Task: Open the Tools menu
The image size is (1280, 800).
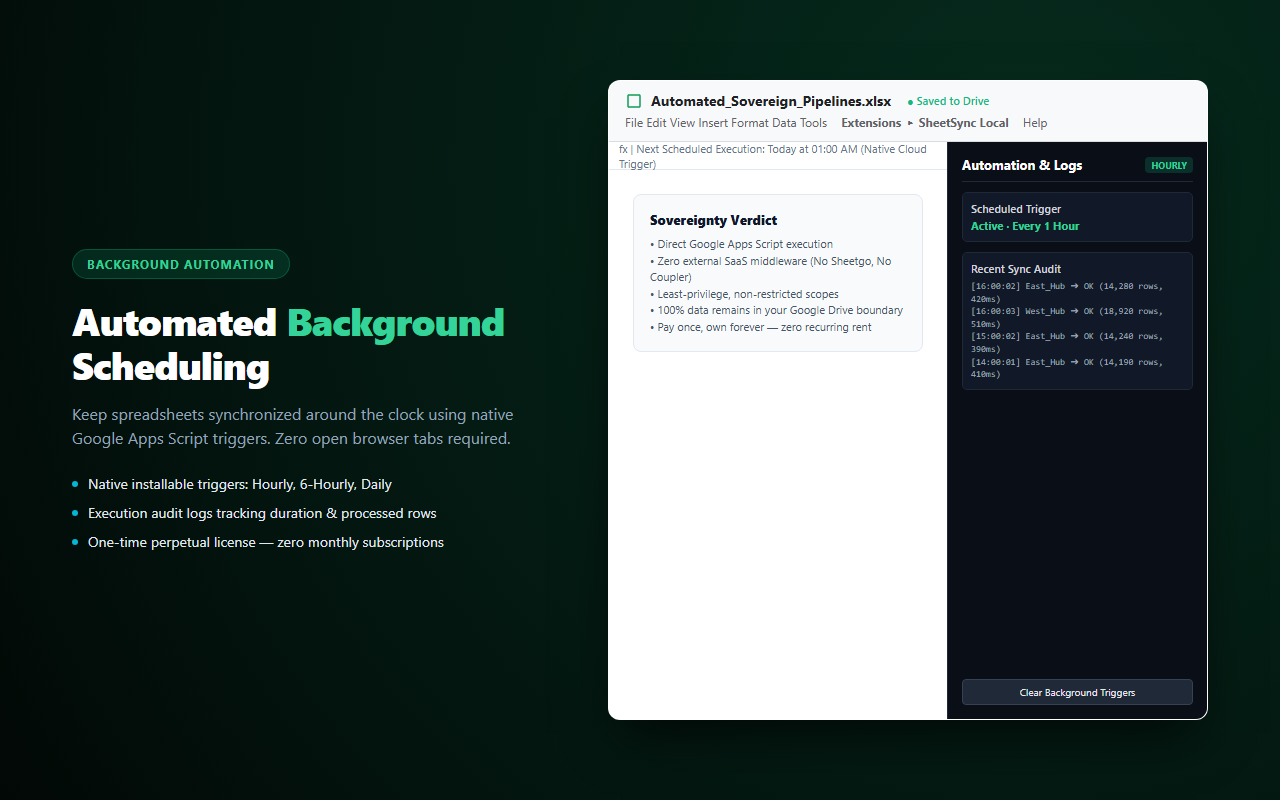Action: [x=813, y=123]
